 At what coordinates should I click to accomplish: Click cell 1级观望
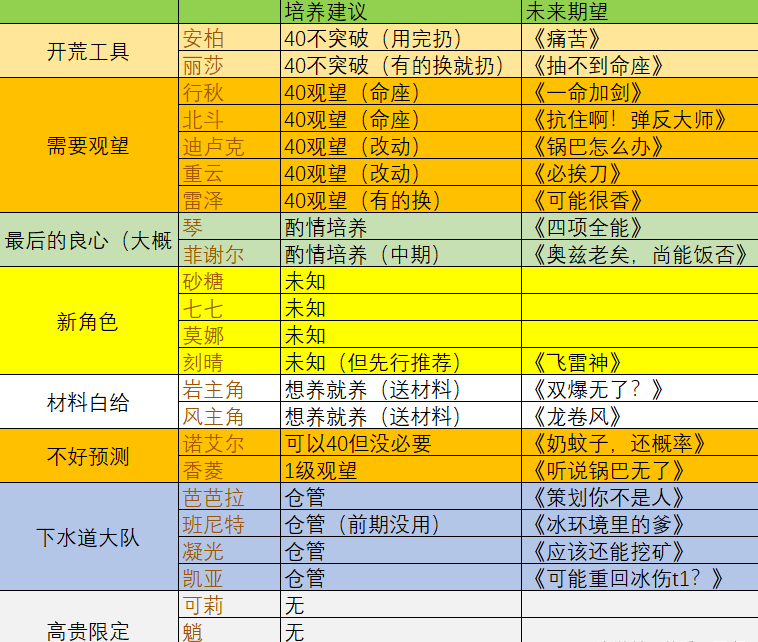click(401, 469)
